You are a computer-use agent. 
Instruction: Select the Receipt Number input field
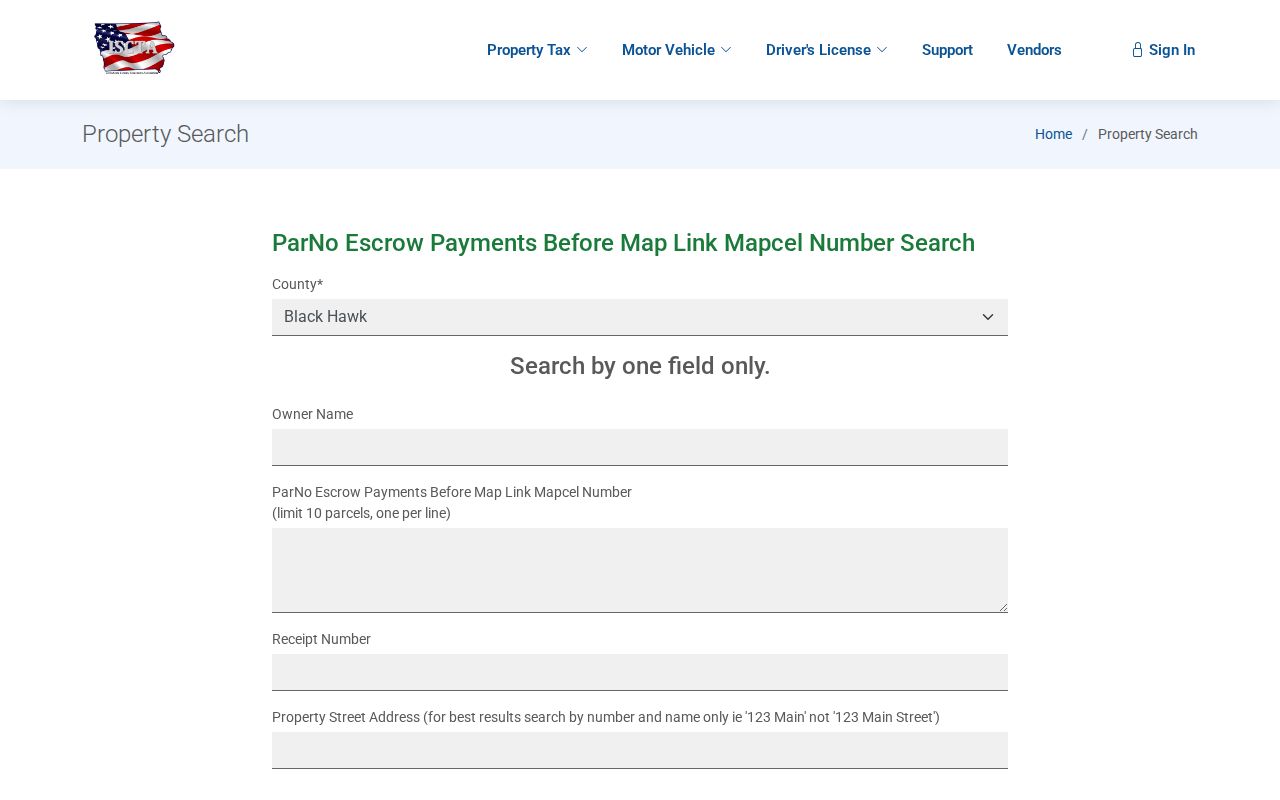tap(640, 672)
